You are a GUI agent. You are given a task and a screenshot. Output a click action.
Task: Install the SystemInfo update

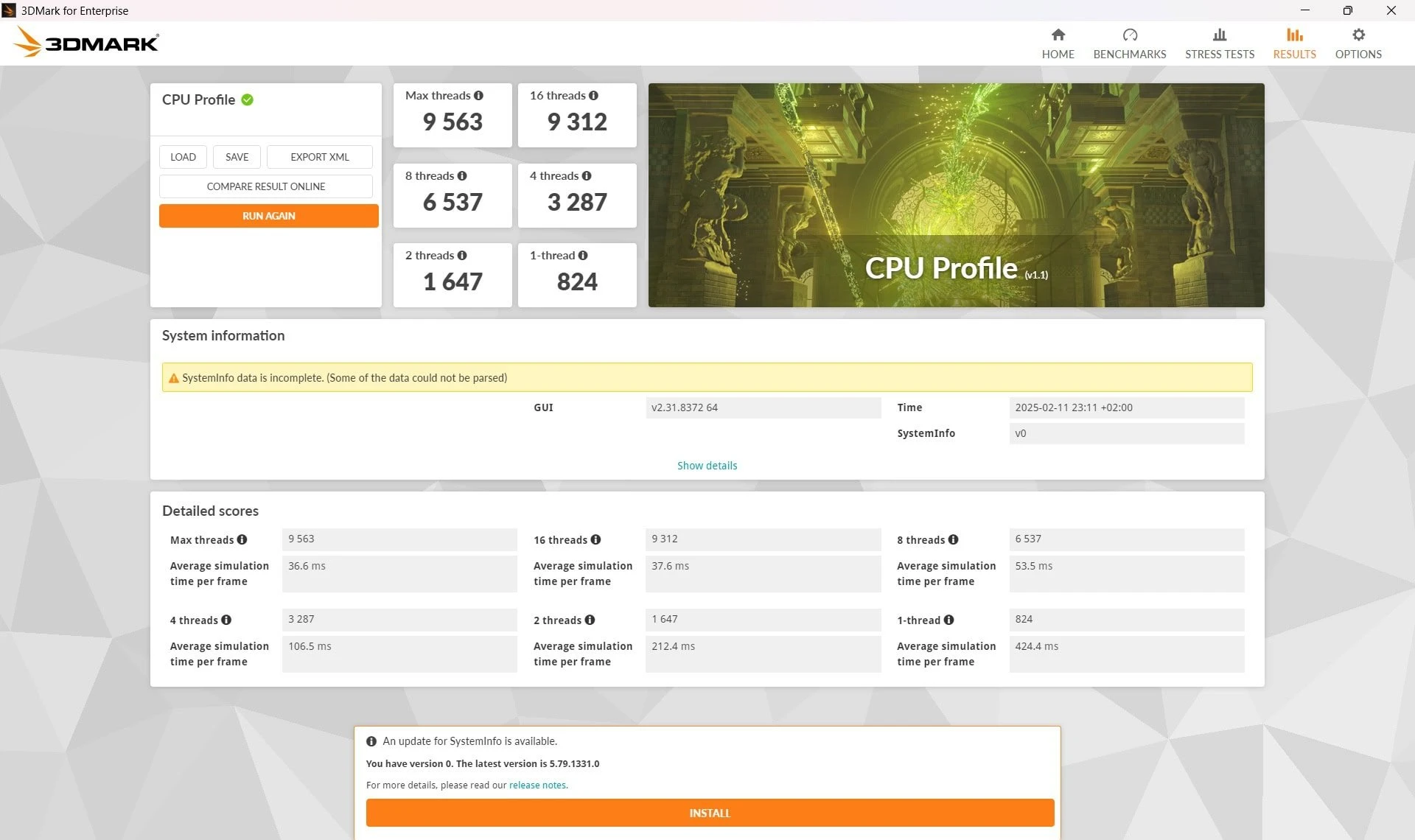click(x=710, y=813)
